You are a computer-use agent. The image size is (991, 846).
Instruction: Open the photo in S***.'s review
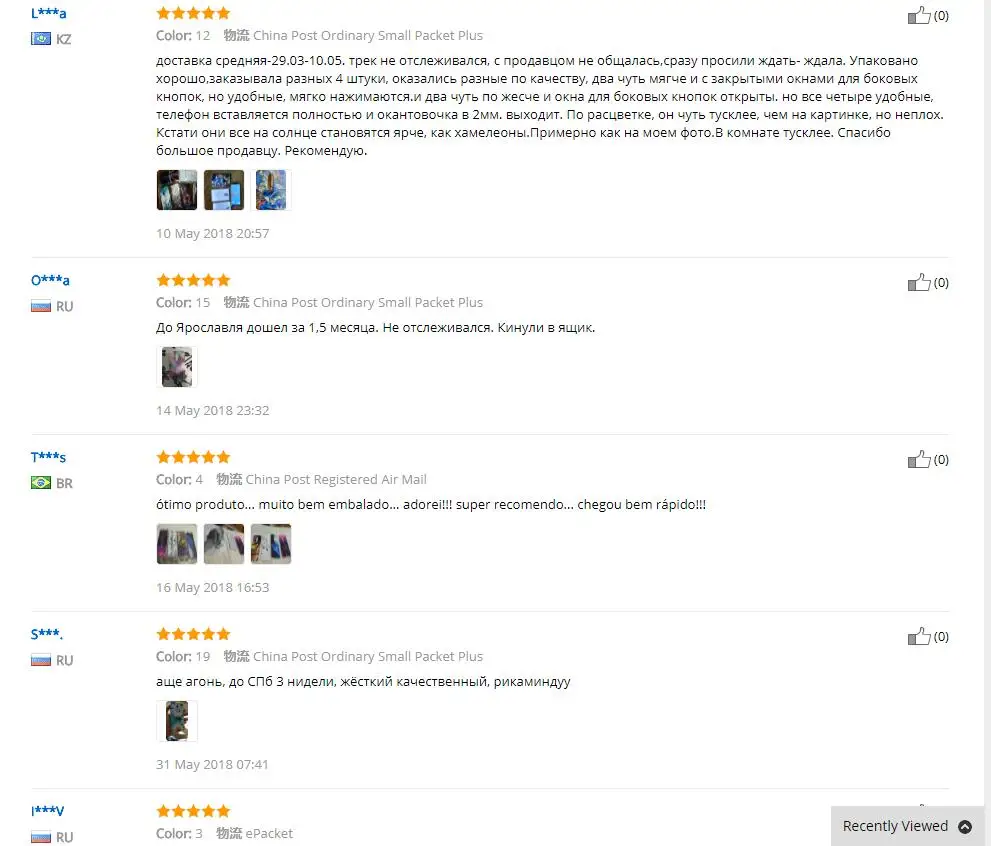click(x=177, y=720)
